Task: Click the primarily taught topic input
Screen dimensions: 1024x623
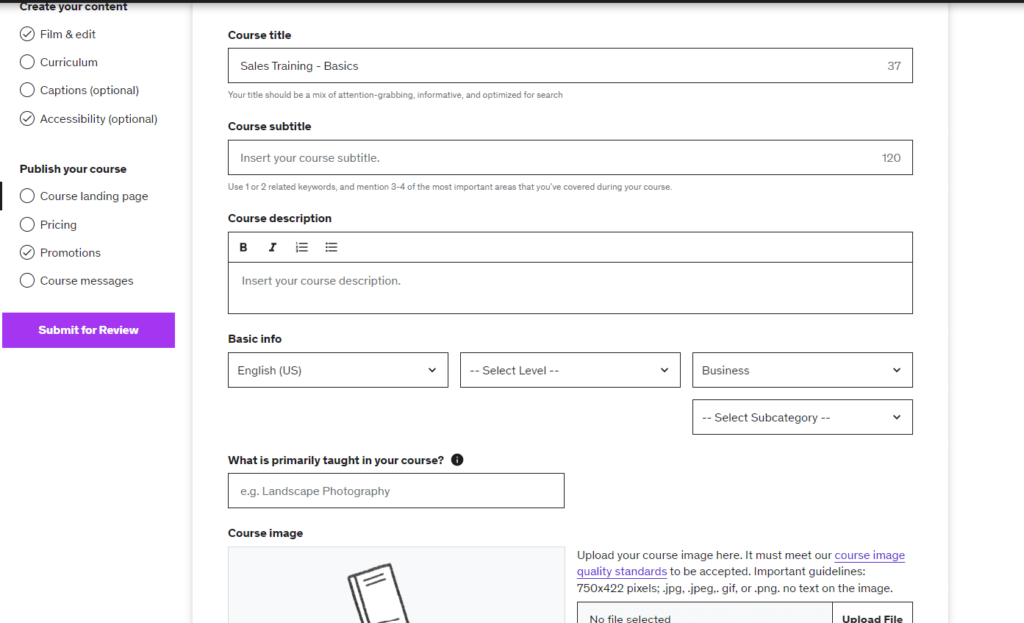Action: click(x=396, y=491)
